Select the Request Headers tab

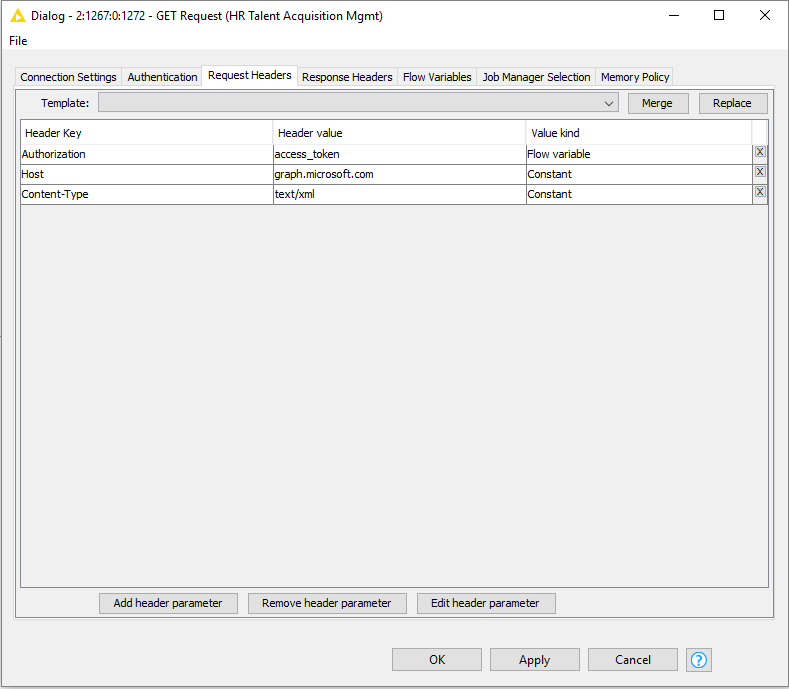(x=250, y=75)
